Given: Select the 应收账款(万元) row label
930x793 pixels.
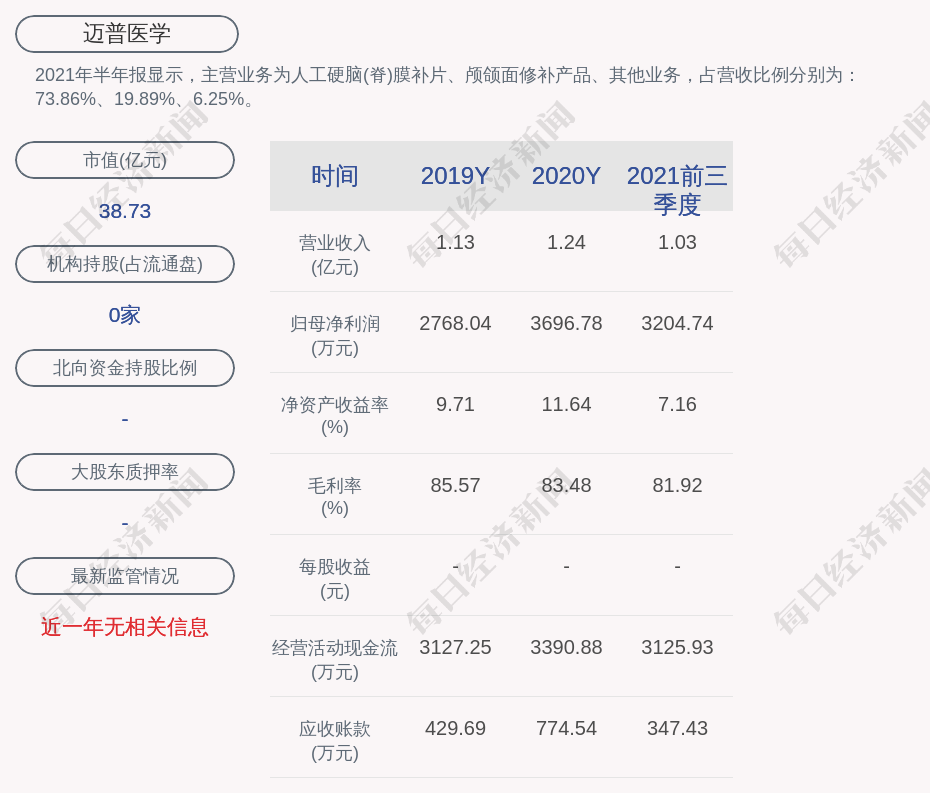Looking at the screenshot, I should pos(335,741).
